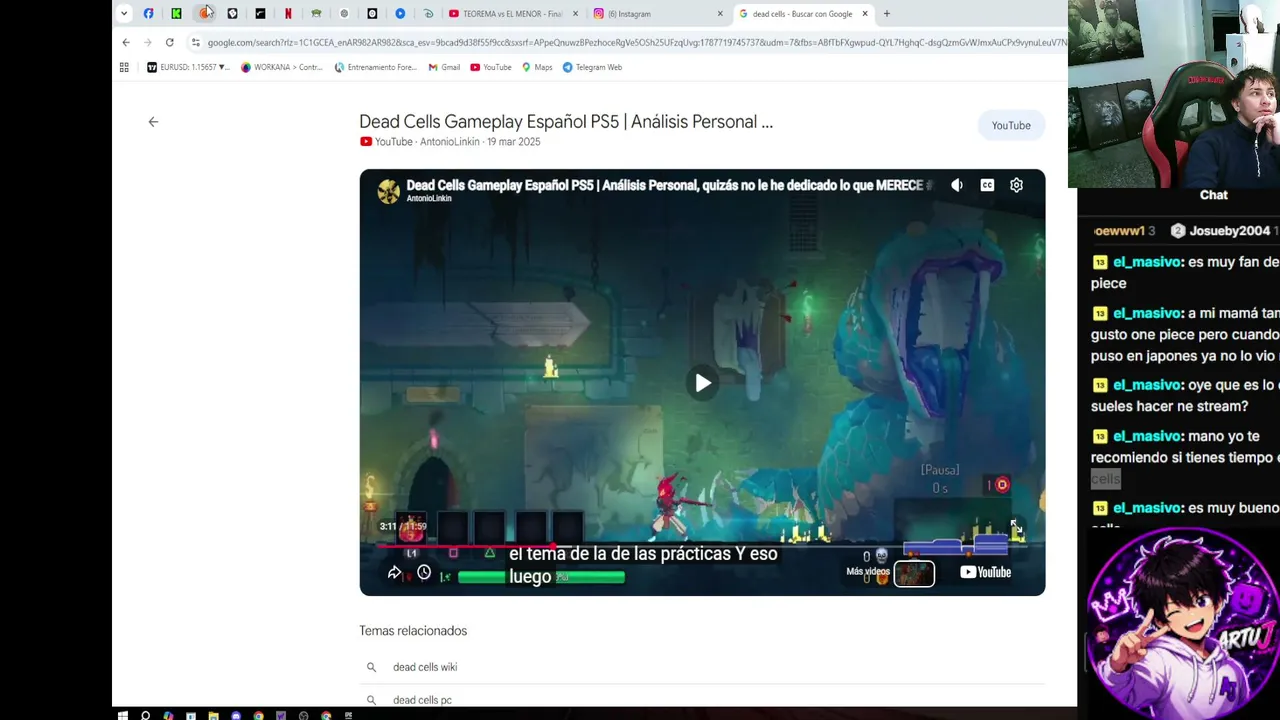
Task: View site information icon in address bar
Action: [x=196, y=42]
